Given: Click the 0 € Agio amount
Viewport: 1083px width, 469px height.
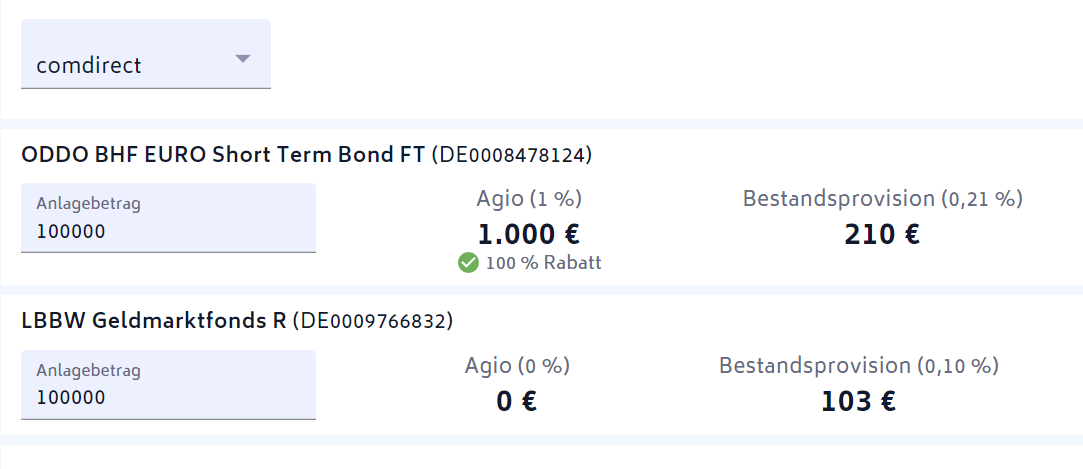Looking at the screenshot, I should [517, 401].
